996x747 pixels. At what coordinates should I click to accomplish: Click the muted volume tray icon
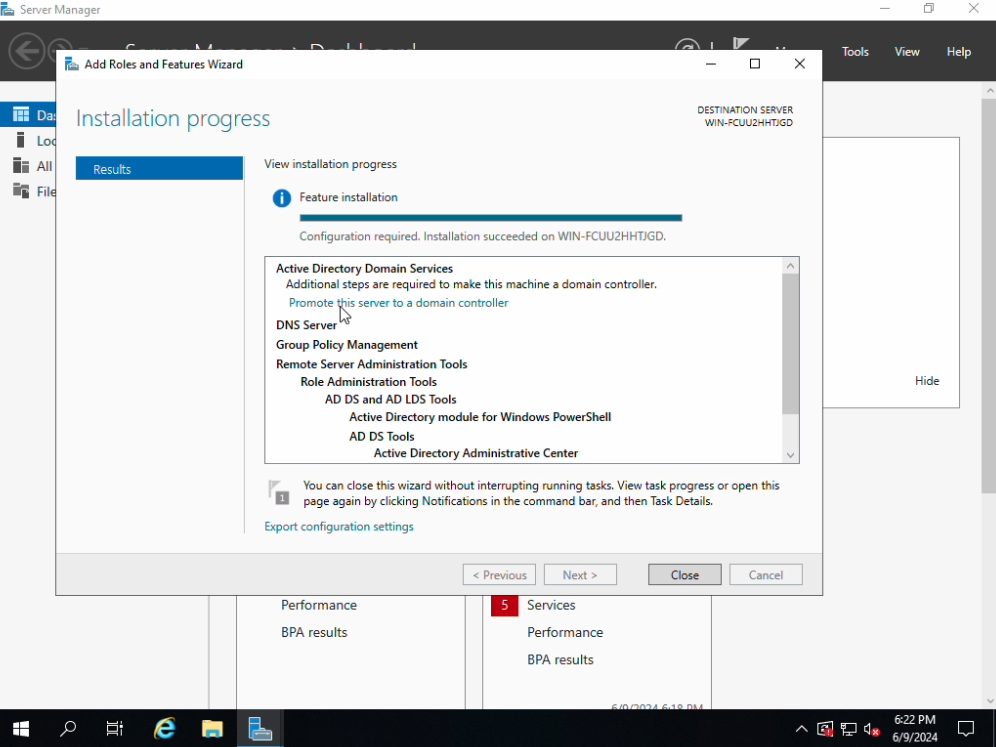[872, 729]
